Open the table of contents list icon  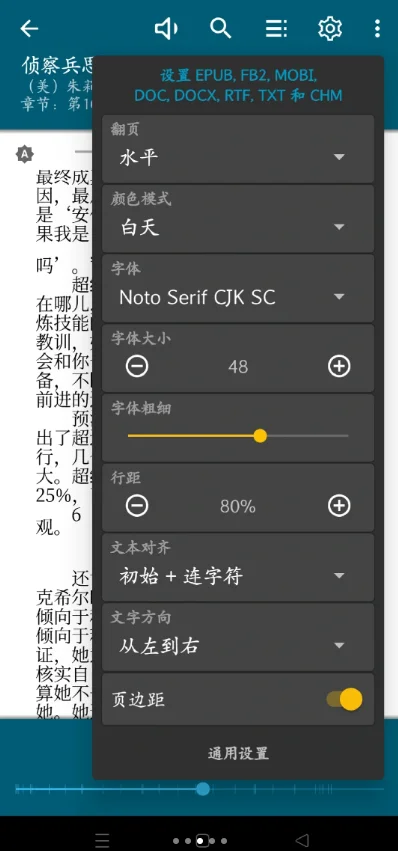(276, 28)
